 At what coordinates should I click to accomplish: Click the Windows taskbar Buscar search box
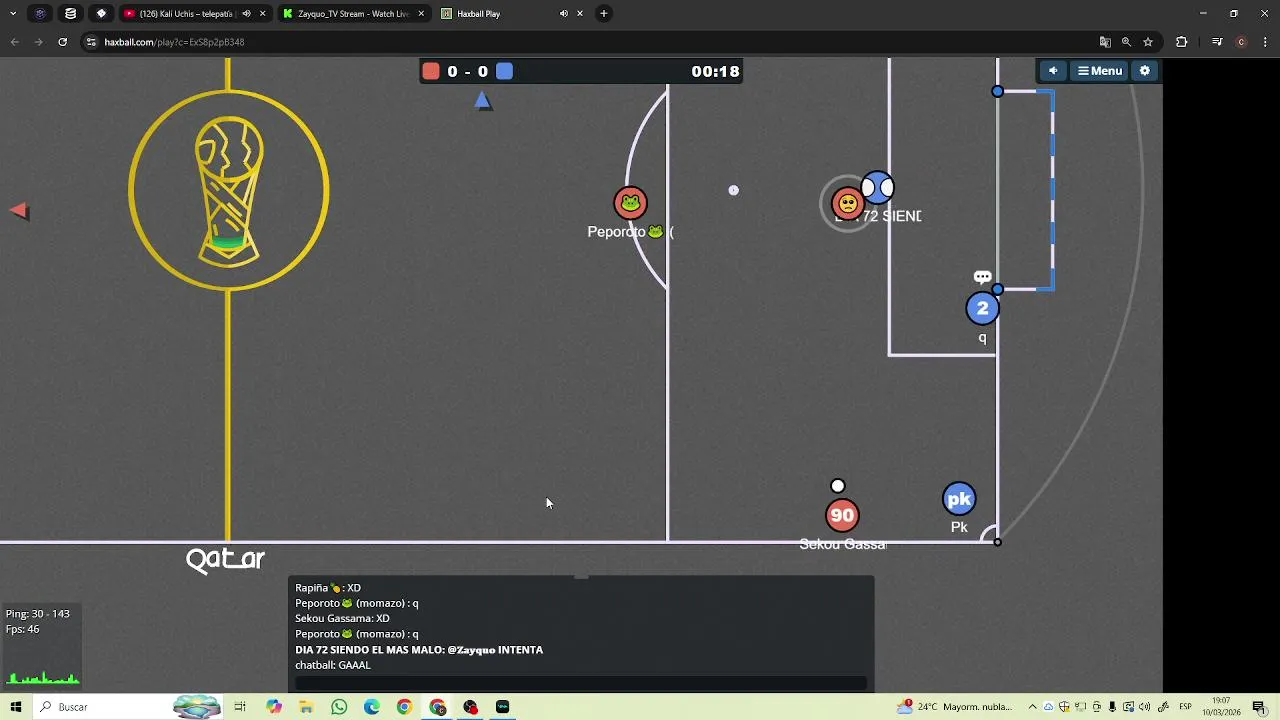click(x=128, y=707)
